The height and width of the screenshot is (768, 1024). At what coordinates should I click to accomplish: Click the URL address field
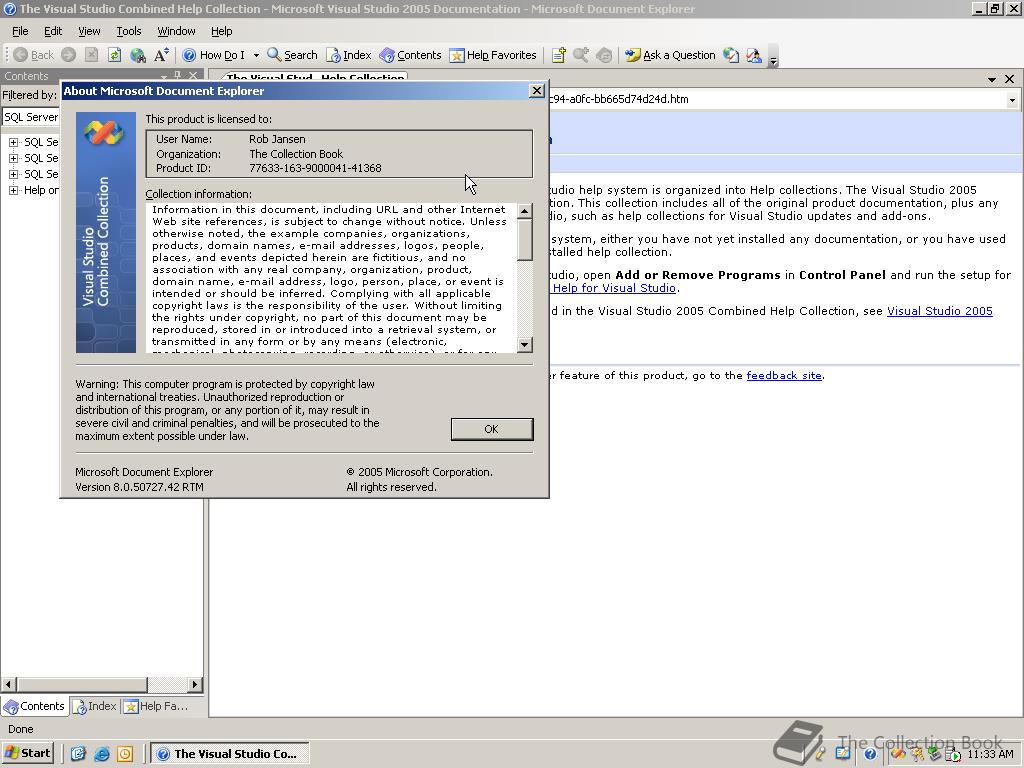(x=777, y=99)
